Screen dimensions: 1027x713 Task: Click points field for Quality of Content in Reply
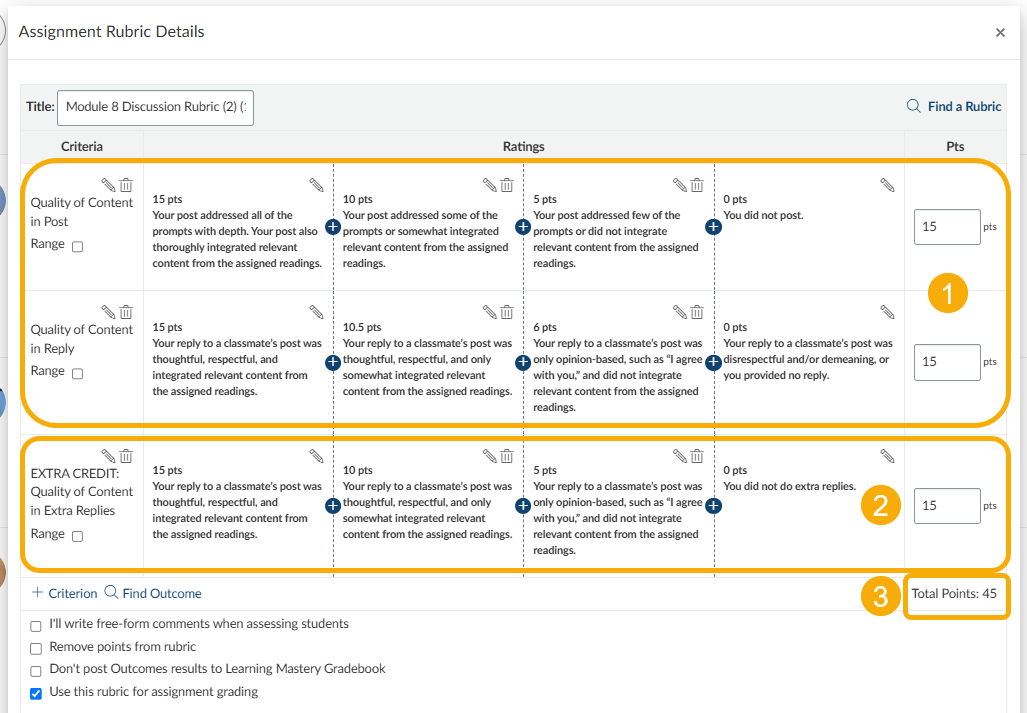(x=946, y=362)
